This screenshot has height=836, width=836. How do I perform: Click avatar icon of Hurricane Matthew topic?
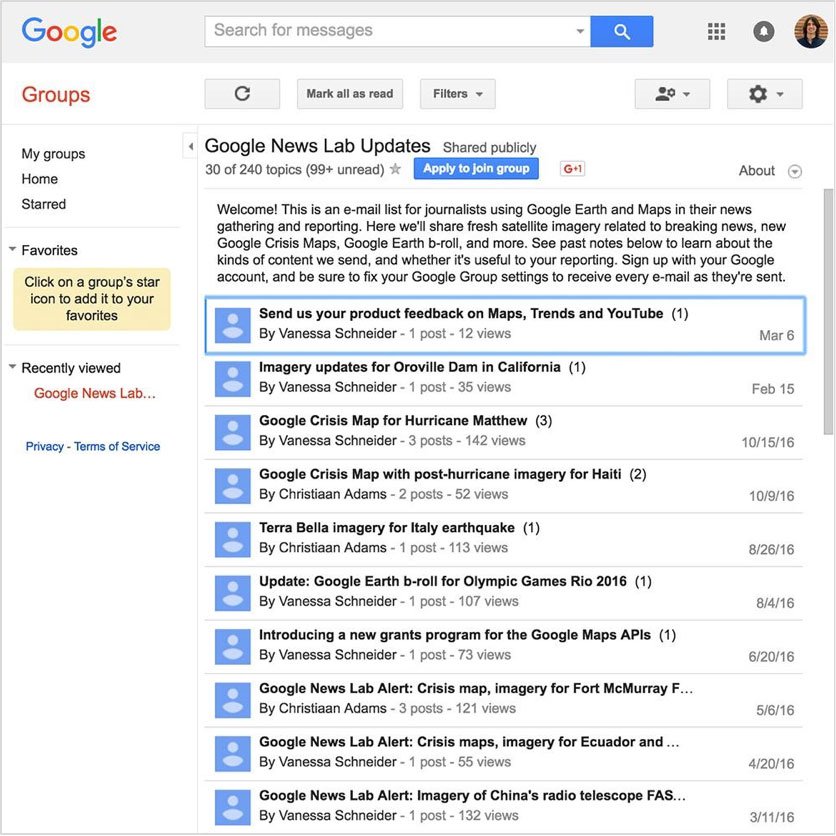pyautogui.click(x=232, y=432)
